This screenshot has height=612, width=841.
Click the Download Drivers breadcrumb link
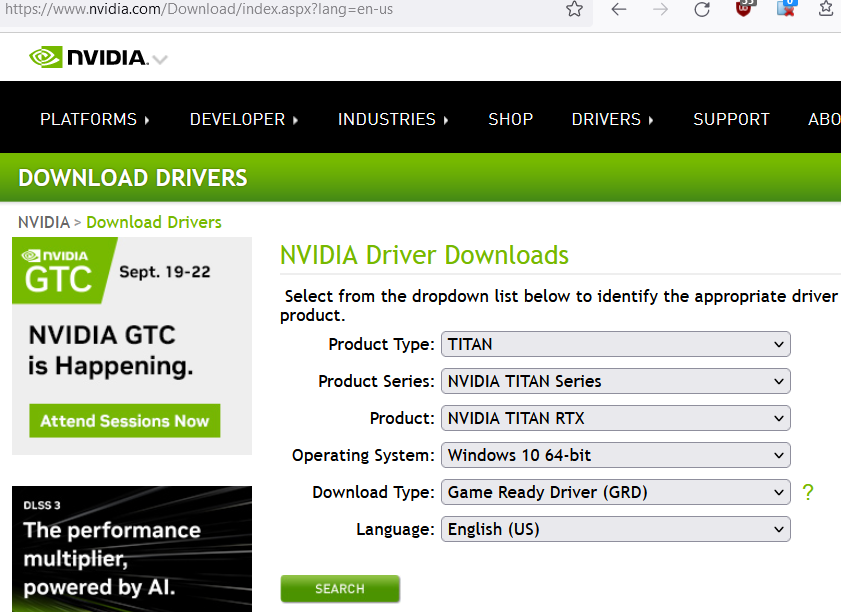point(154,222)
